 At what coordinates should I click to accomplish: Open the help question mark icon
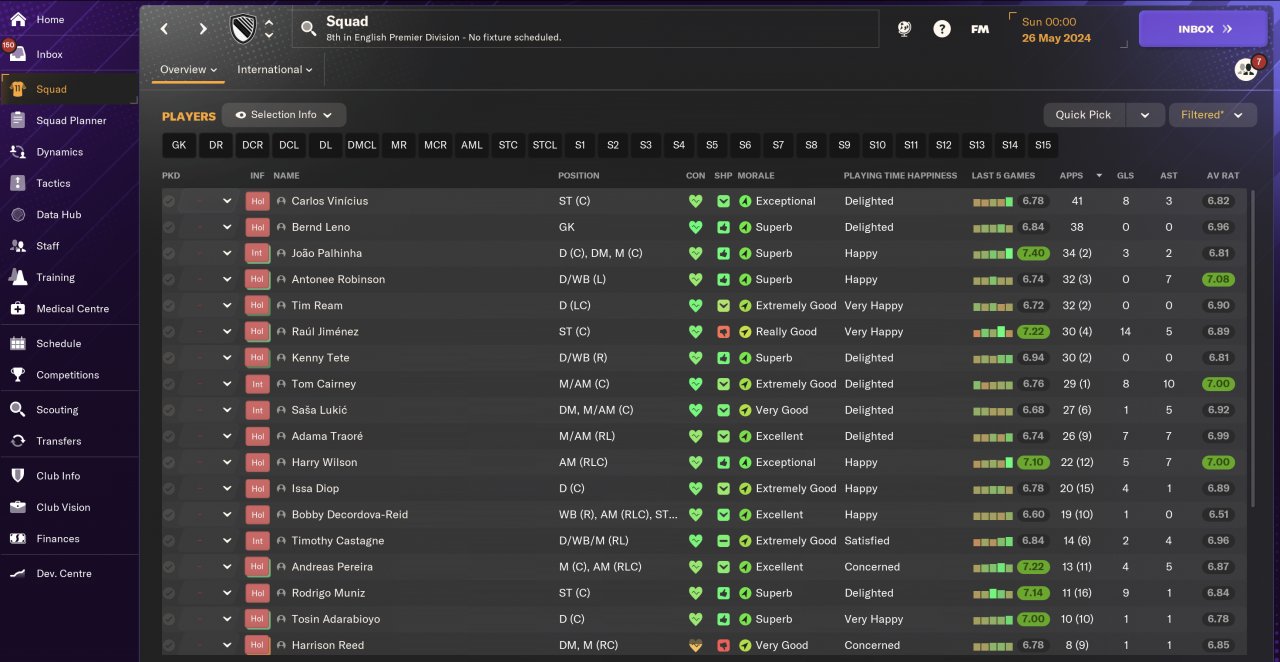(x=942, y=29)
